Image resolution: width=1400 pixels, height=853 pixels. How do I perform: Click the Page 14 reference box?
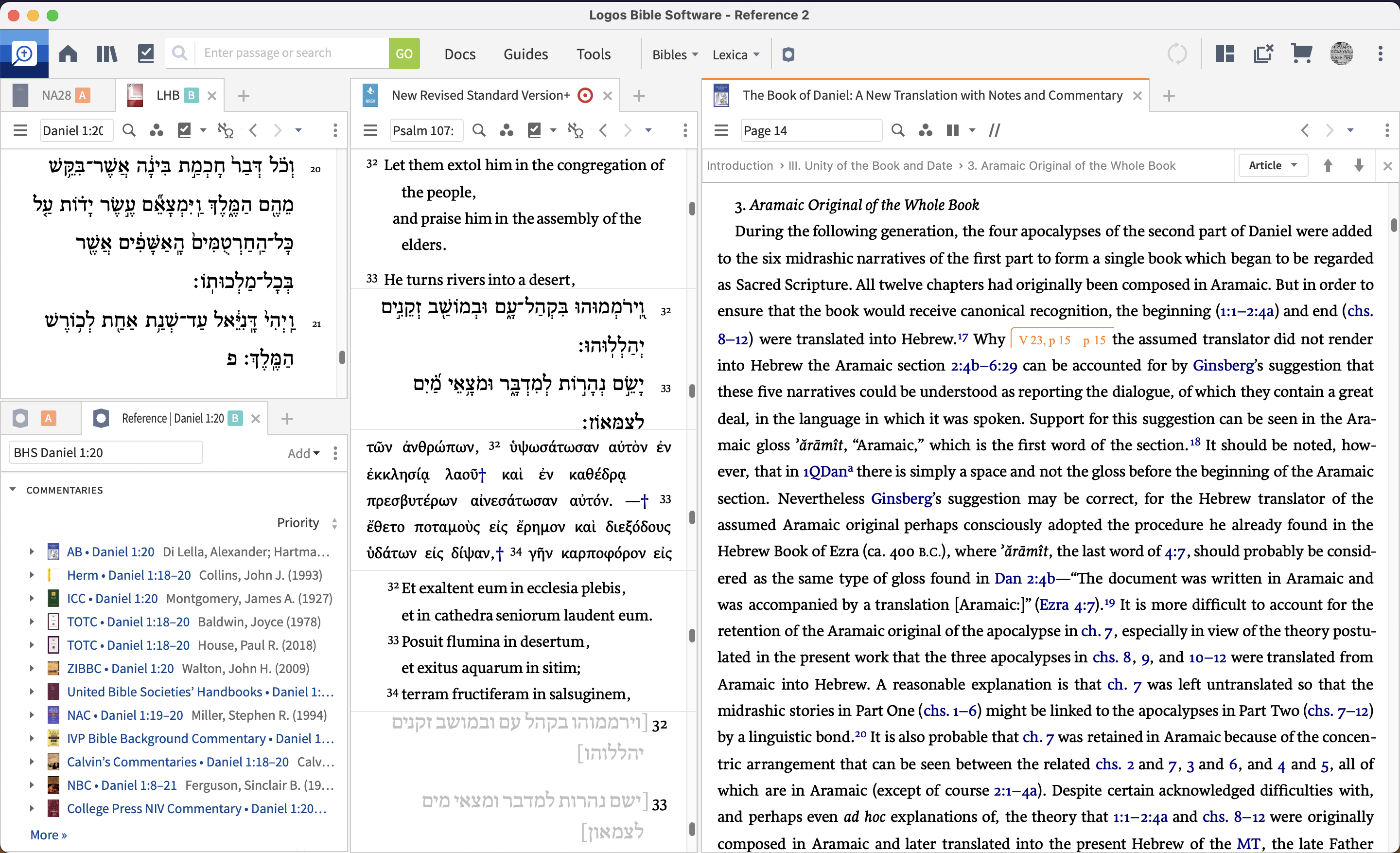pyautogui.click(x=811, y=131)
